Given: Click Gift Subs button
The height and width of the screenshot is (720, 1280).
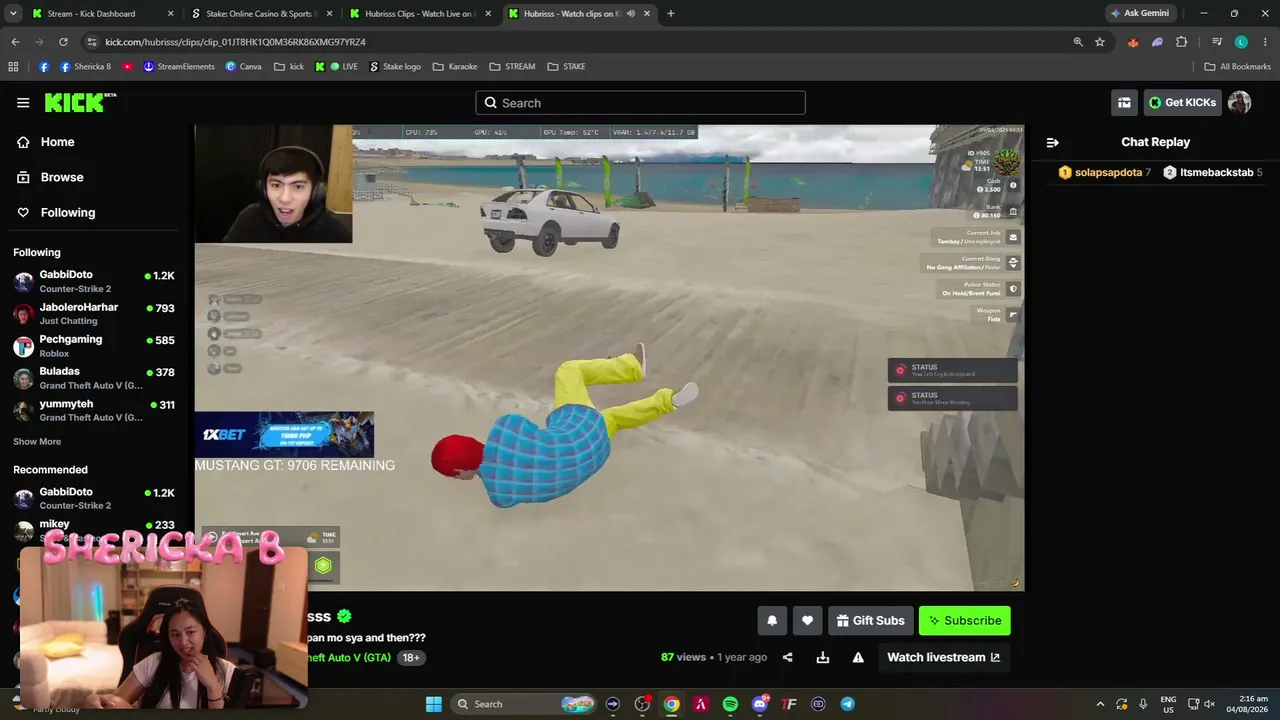Looking at the screenshot, I should point(870,621).
